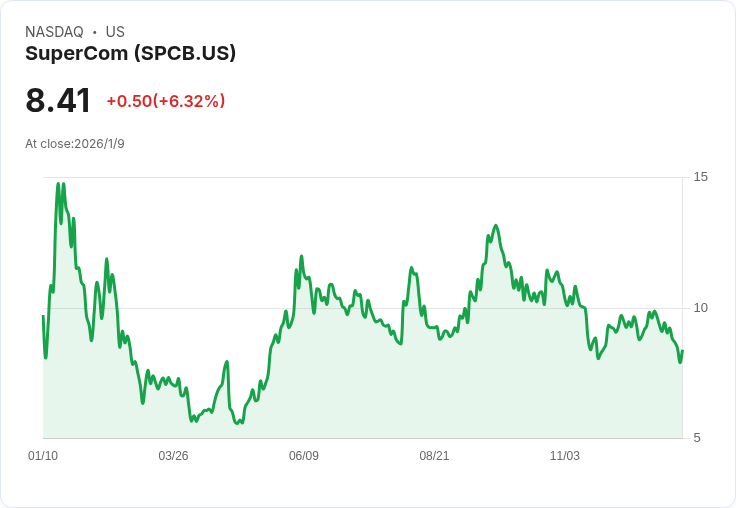736x508 pixels.
Task: Select the 01/10 date on the x-axis
Action: click(x=43, y=455)
